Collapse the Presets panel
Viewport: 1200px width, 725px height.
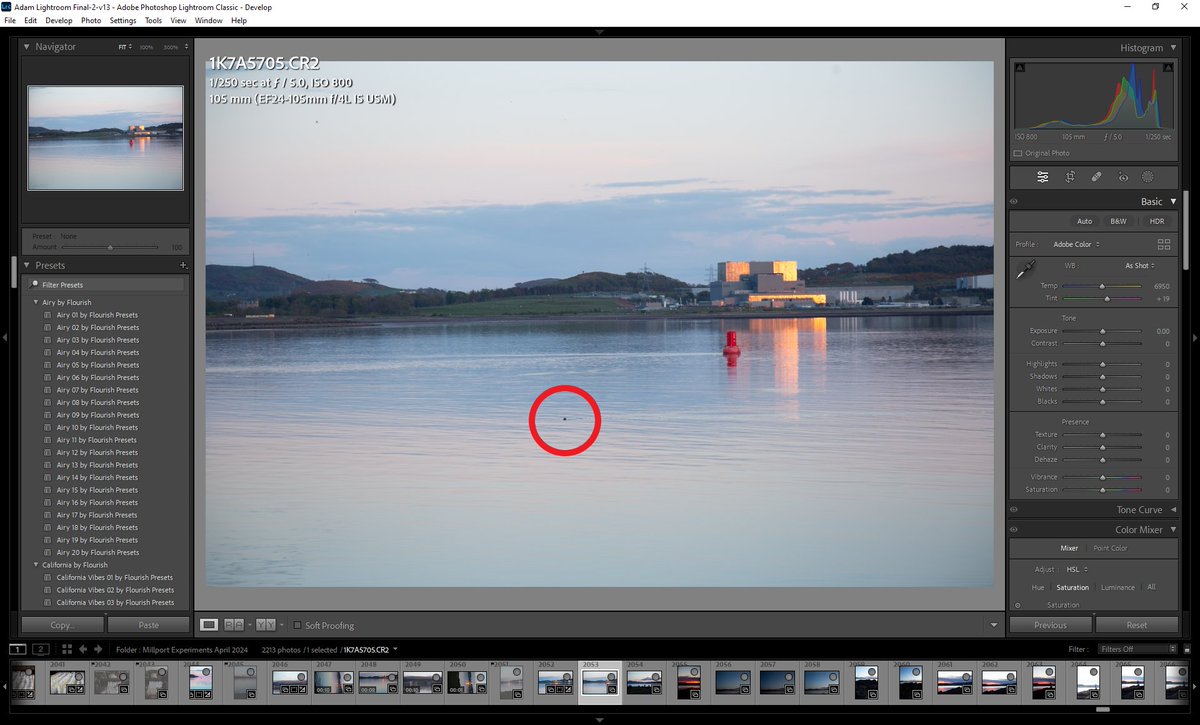(27, 266)
